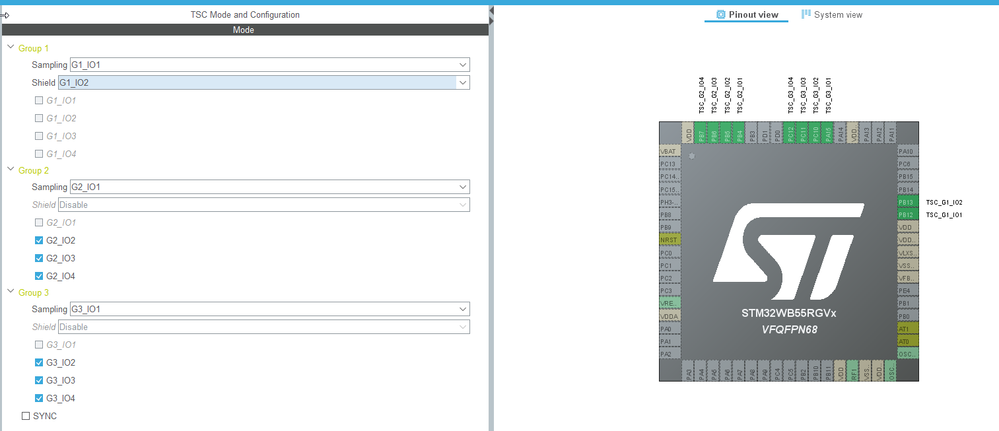Enable the SYNC checkbox
Image resolution: width=999 pixels, height=431 pixels.
click(x=26, y=416)
